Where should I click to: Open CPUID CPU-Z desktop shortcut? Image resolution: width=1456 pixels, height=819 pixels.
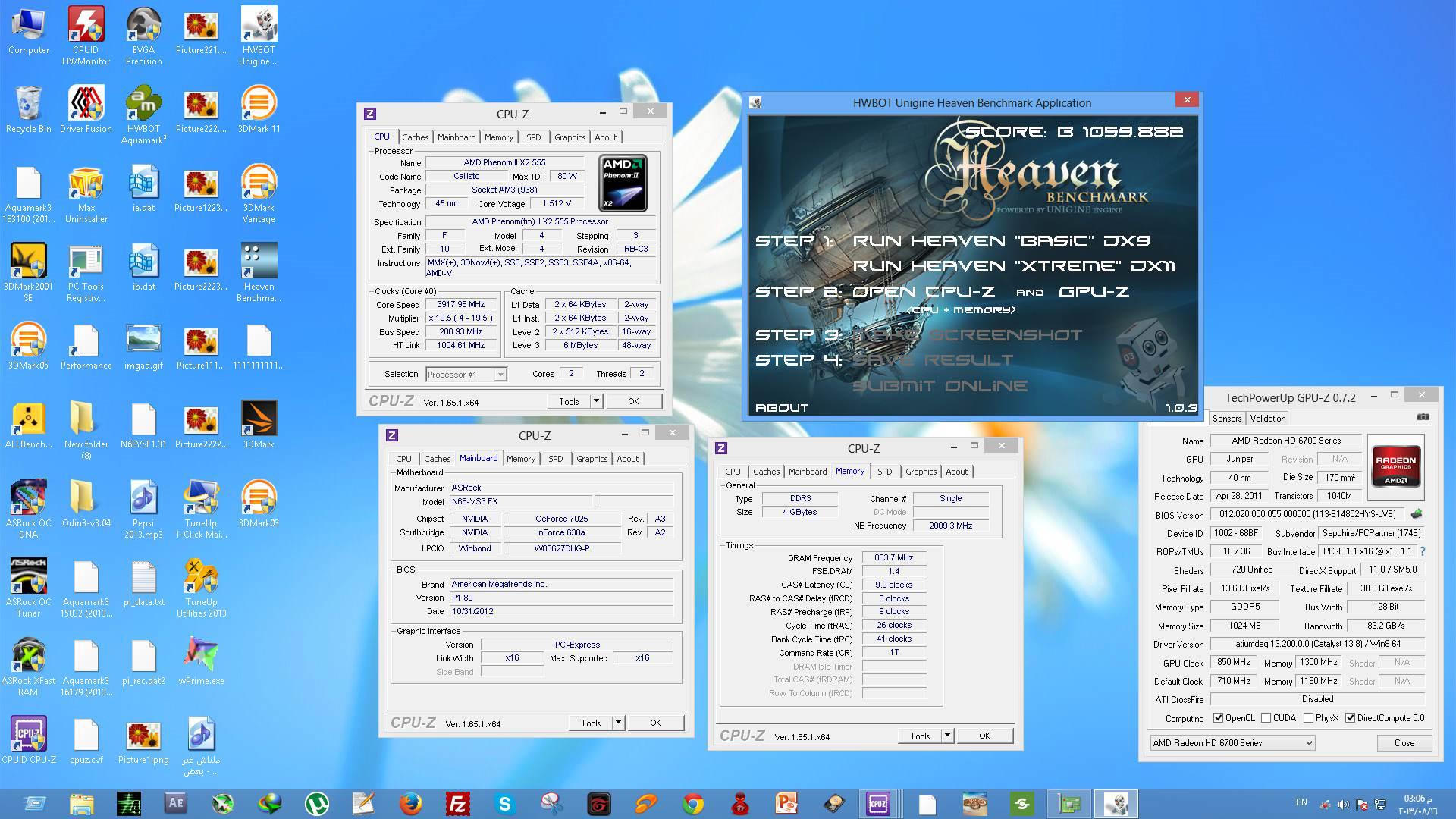click(x=28, y=740)
